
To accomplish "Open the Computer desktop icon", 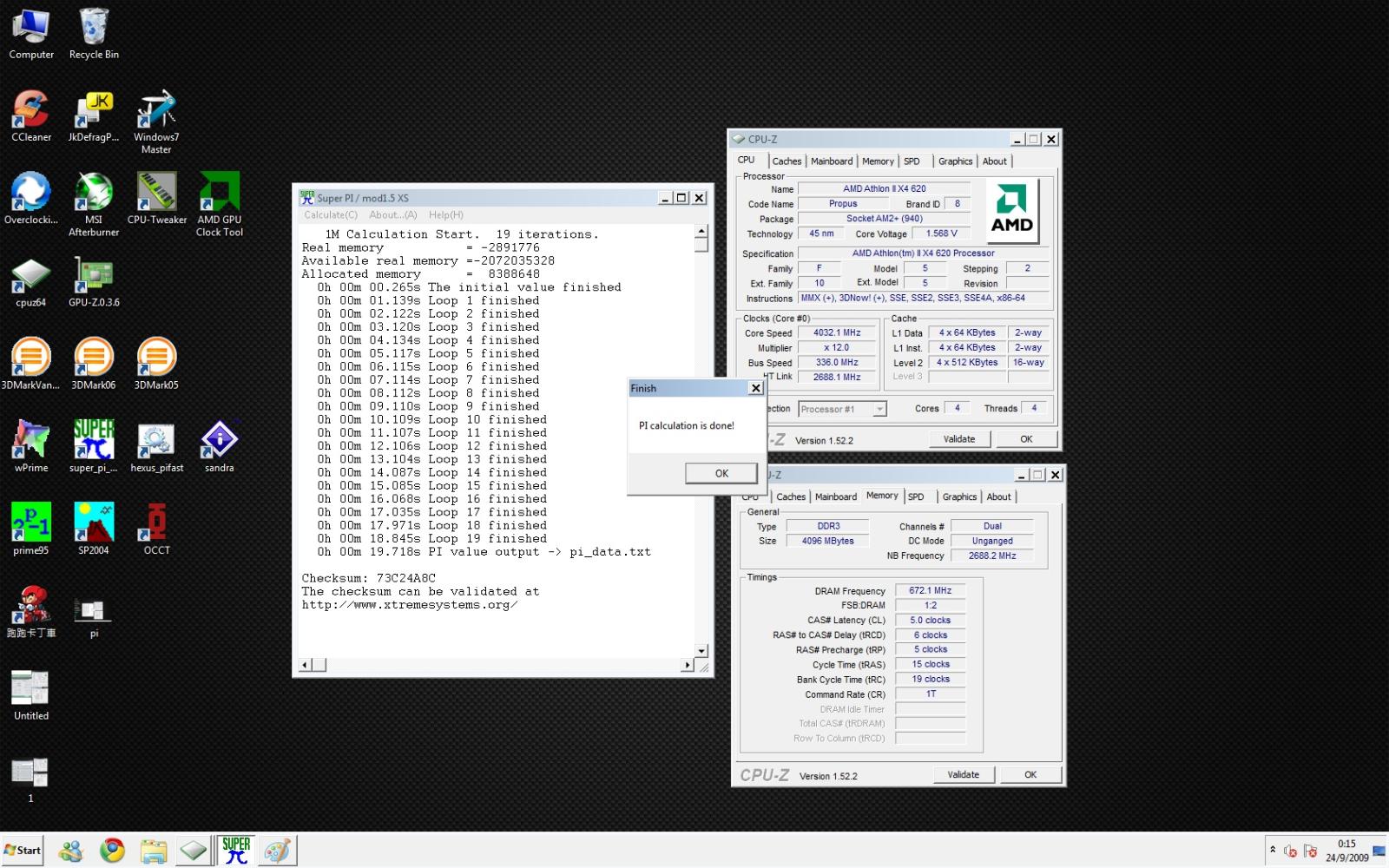I will [x=31, y=33].
